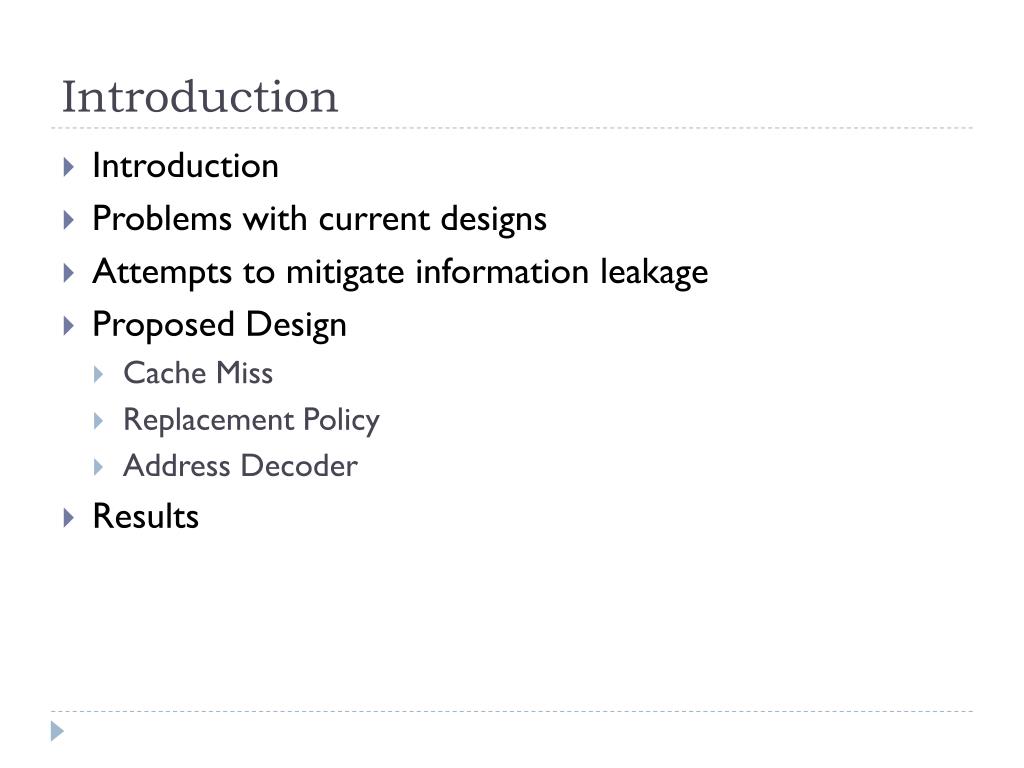1024x768 pixels.
Task: Click the footer triangle marker at bottom left
Action: (x=57, y=731)
